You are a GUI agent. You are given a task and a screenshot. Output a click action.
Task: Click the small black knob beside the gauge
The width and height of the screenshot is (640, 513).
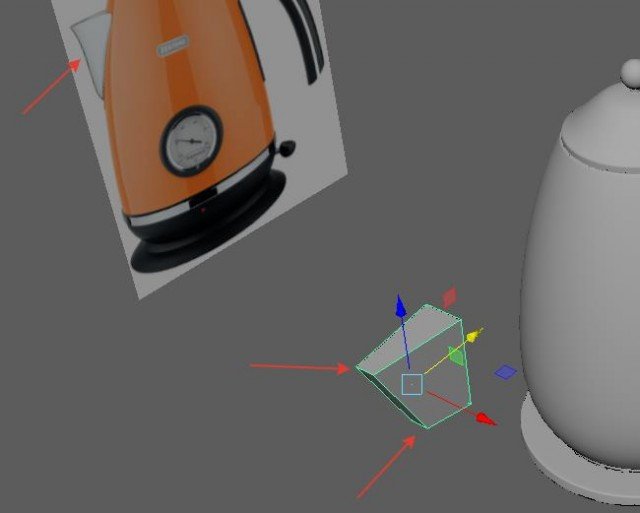[287, 148]
